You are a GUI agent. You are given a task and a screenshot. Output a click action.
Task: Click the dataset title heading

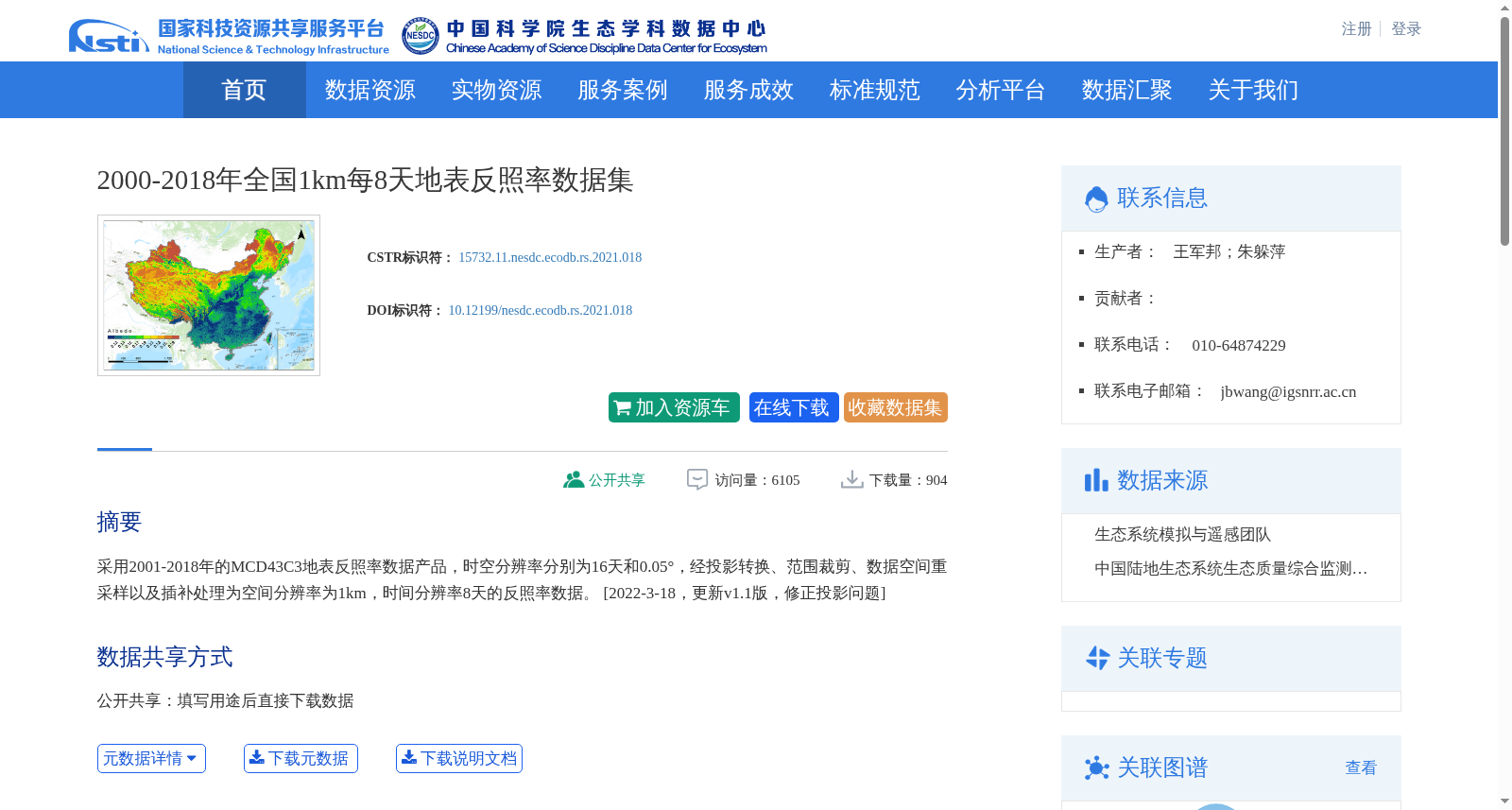click(x=365, y=180)
